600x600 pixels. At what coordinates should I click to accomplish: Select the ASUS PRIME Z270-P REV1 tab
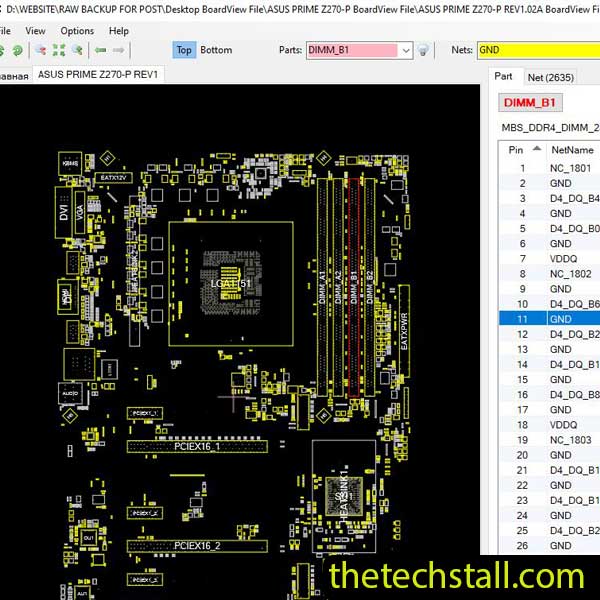98,74
